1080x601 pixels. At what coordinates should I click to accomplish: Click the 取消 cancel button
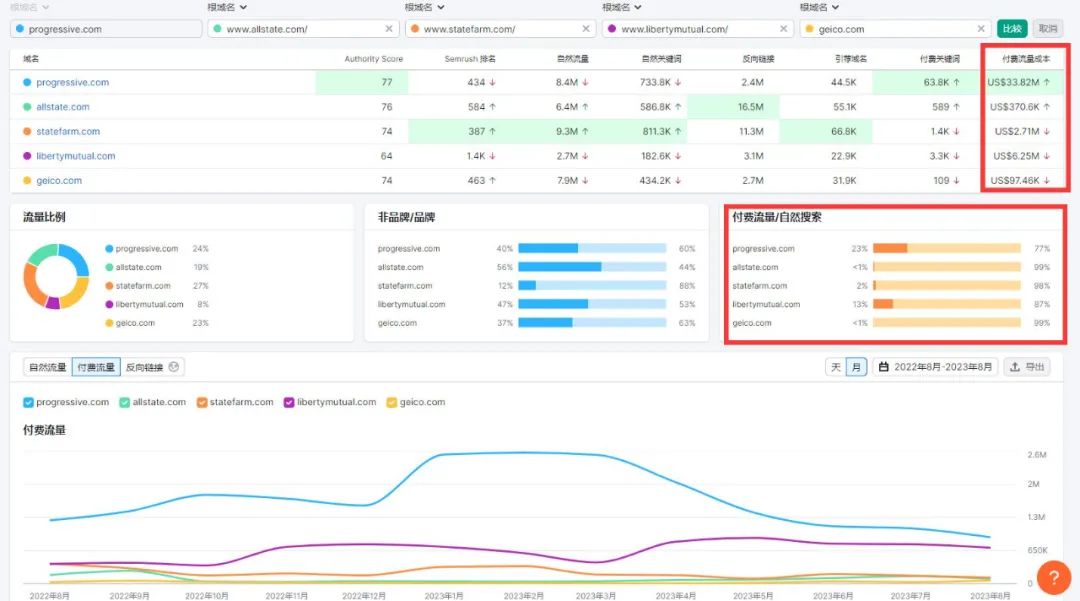tap(1048, 28)
